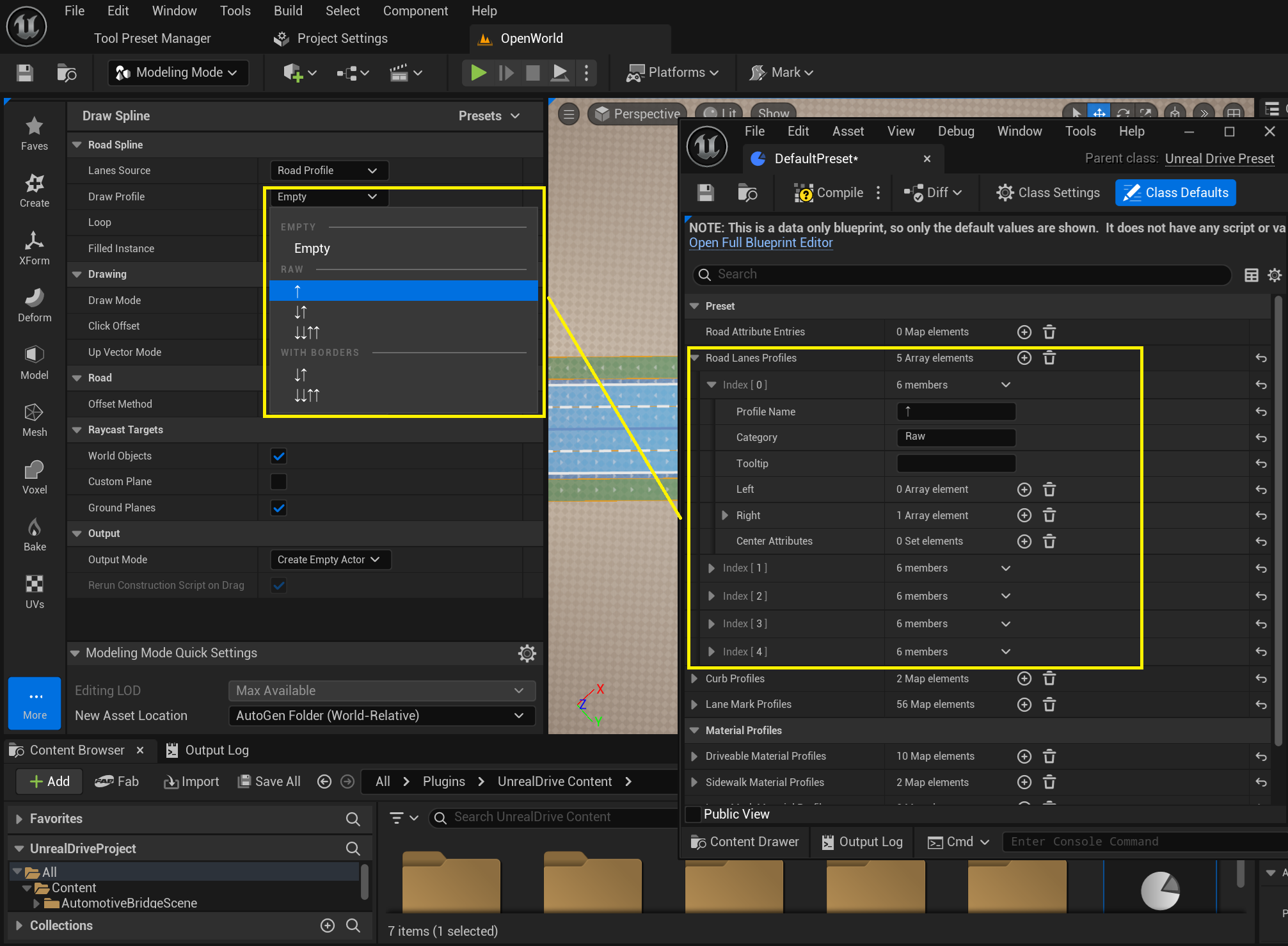Screen dimensions: 1288x946
Task: Add element to Road Lanes Profiles array
Action: [1024, 358]
